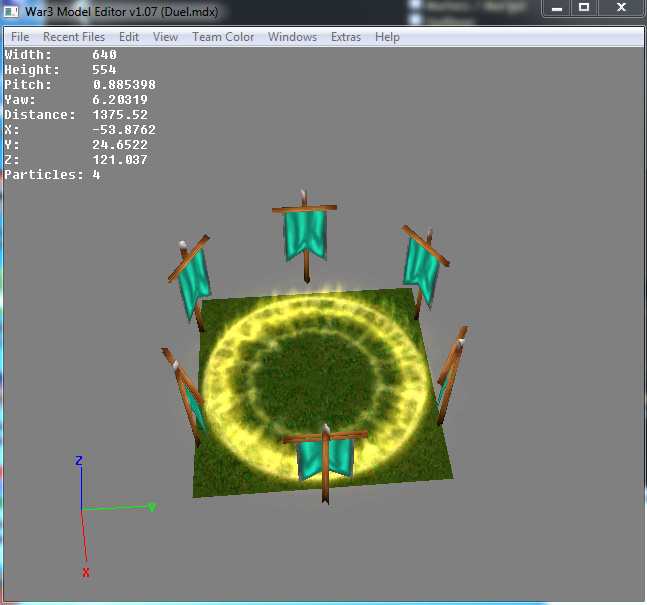The image size is (647, 605).
Task: Close the War3 Model Editor window
Action: (621, 7)
